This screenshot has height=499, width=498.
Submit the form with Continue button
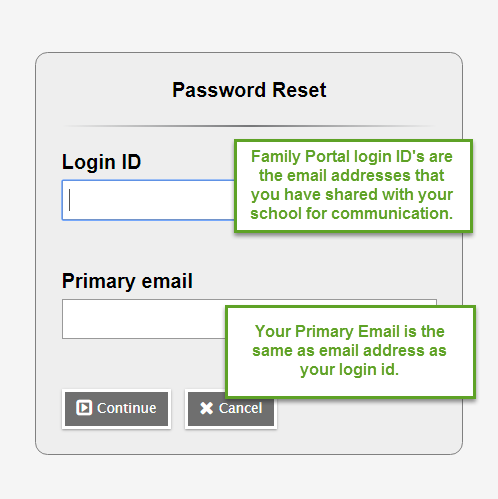(x=116, y=409)
